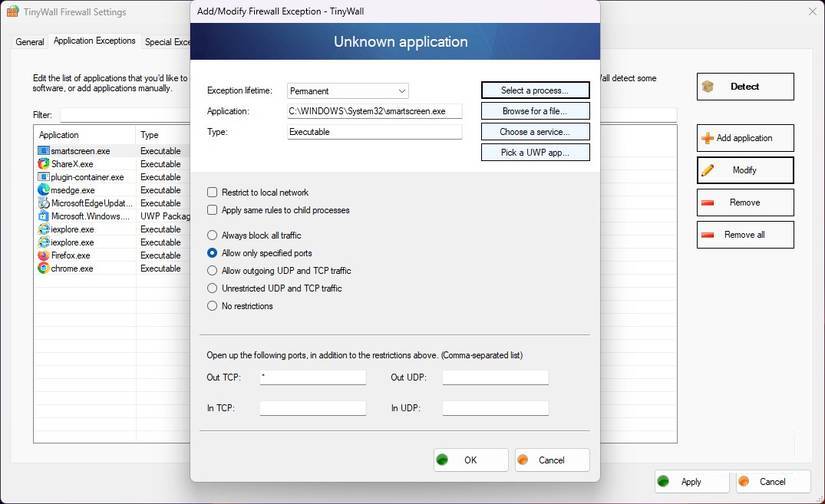Image resolution: width=825 pixels, height=504 pixels.
Task: Click the Executable cell in the chrome.exe row
Action: [x=160, y=268]
